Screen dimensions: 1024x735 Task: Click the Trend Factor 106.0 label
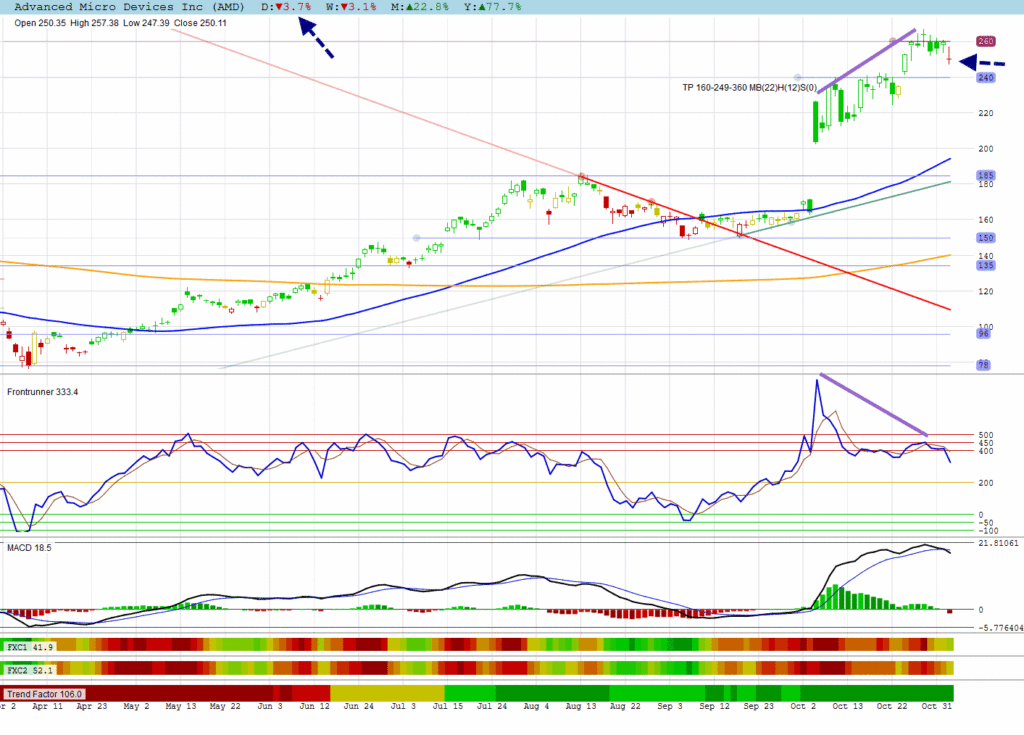pyautogui.click(x=45, y=693)
